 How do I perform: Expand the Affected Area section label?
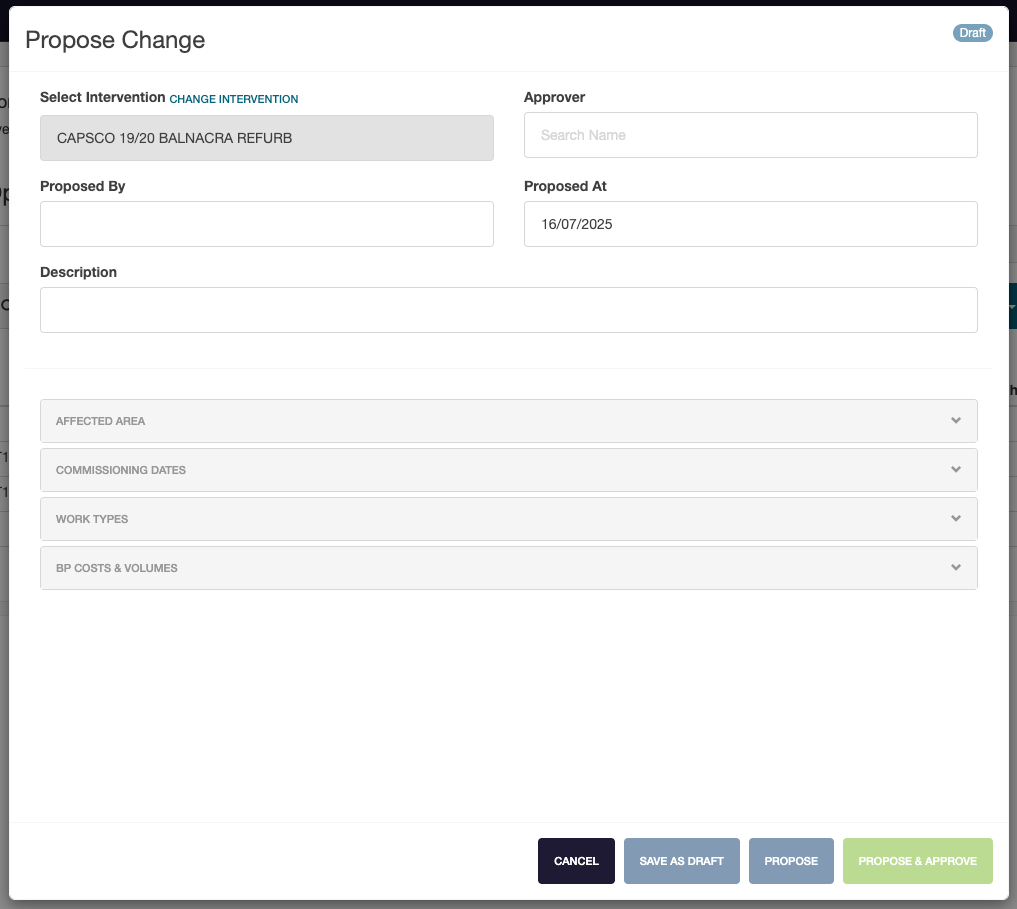(x=100, y=421)
